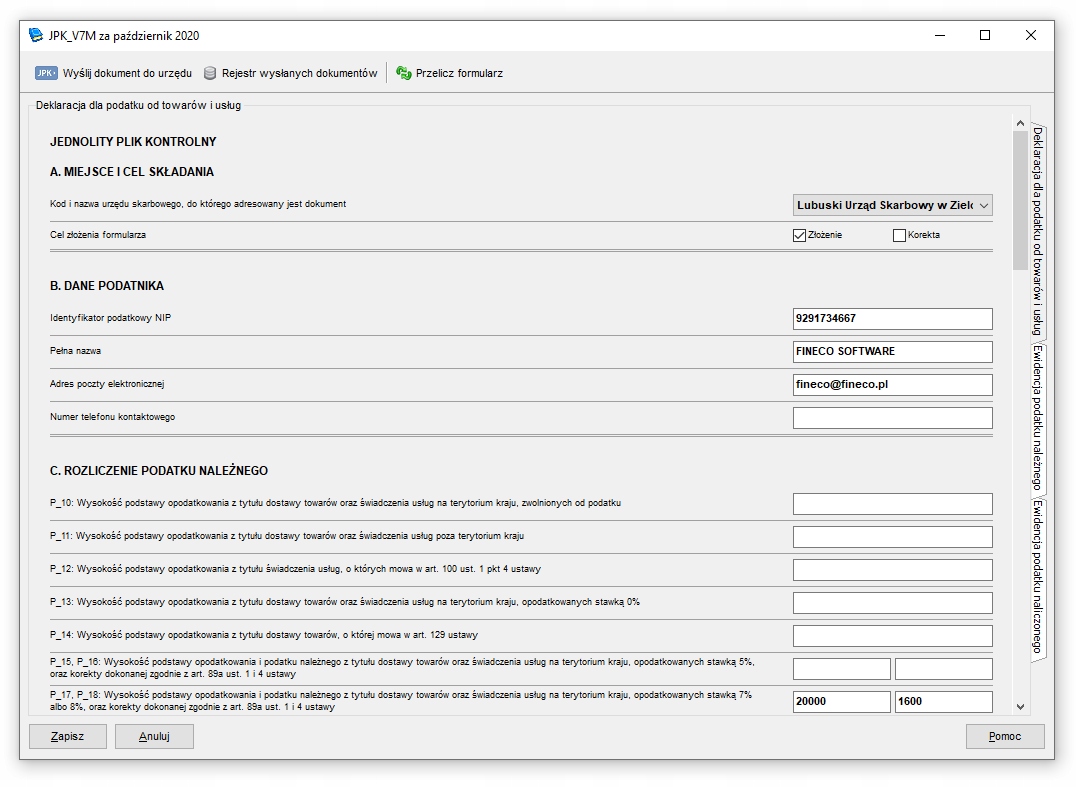
Task: Click scrollbar down arrow in form
Action: tap(1020, 706)
